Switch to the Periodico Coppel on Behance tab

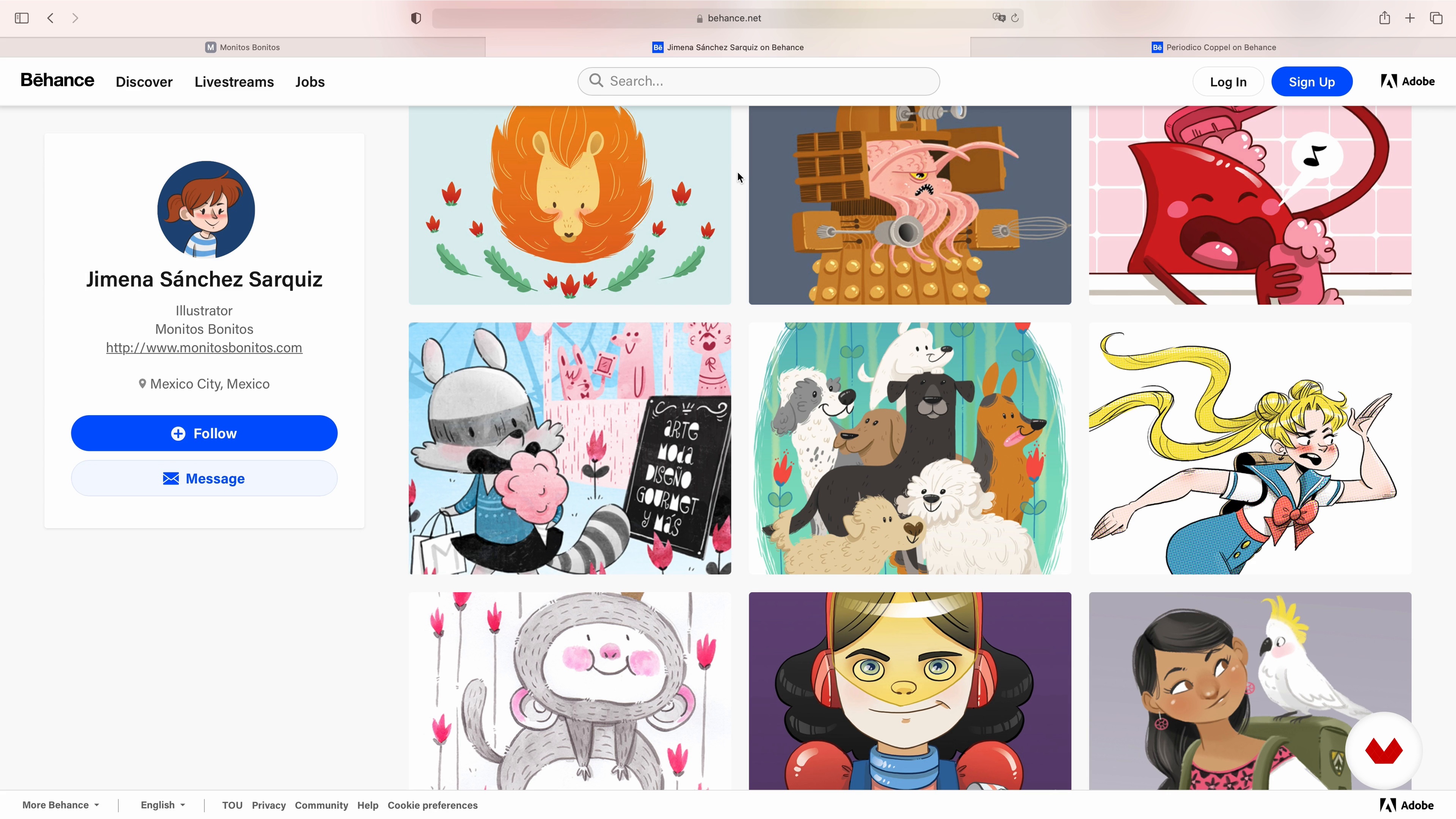[x=1213, y=47]
